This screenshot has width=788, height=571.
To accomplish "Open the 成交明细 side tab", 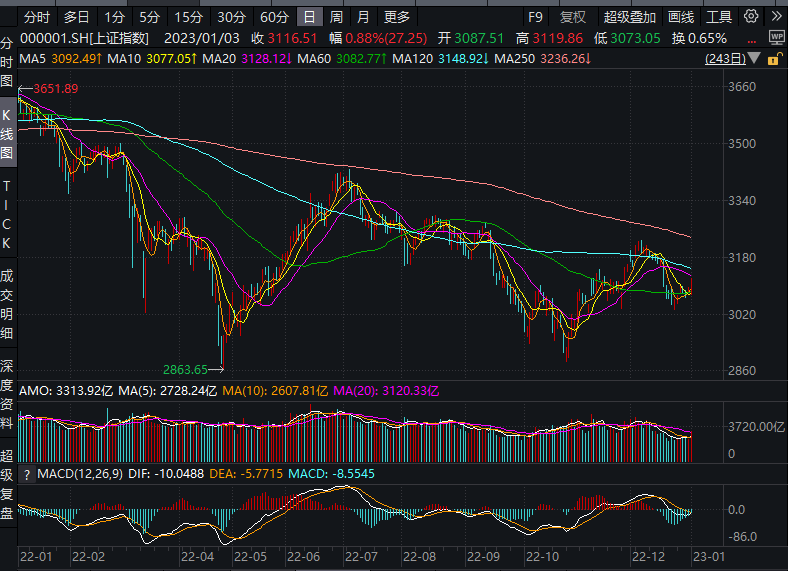I will [7, 303].
